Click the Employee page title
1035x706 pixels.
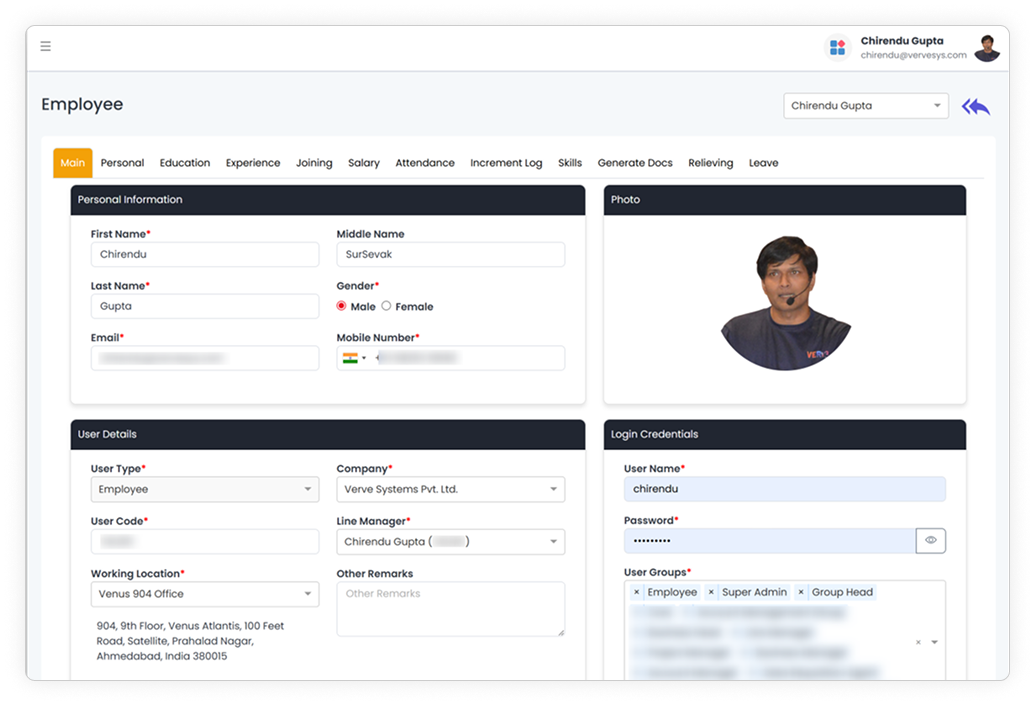[x=82, y=105]
